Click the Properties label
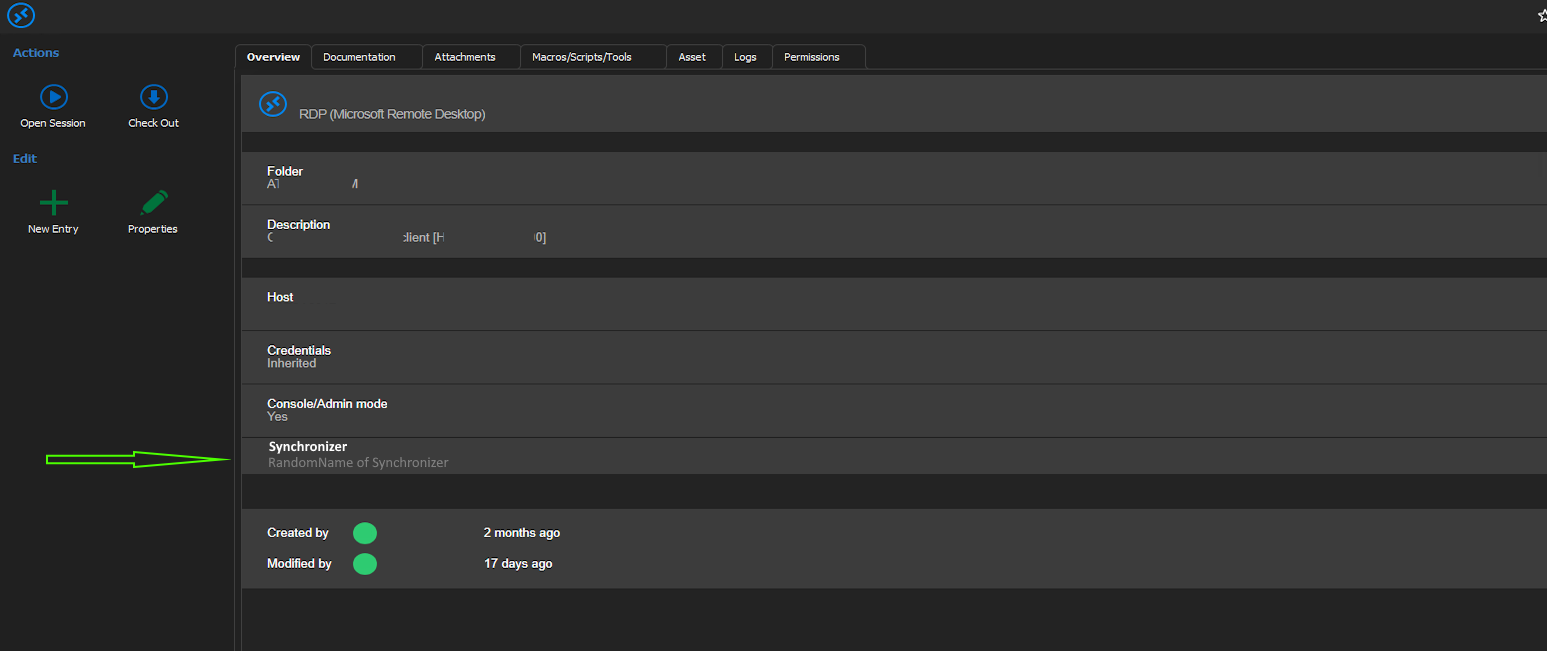 coord(153,229)
